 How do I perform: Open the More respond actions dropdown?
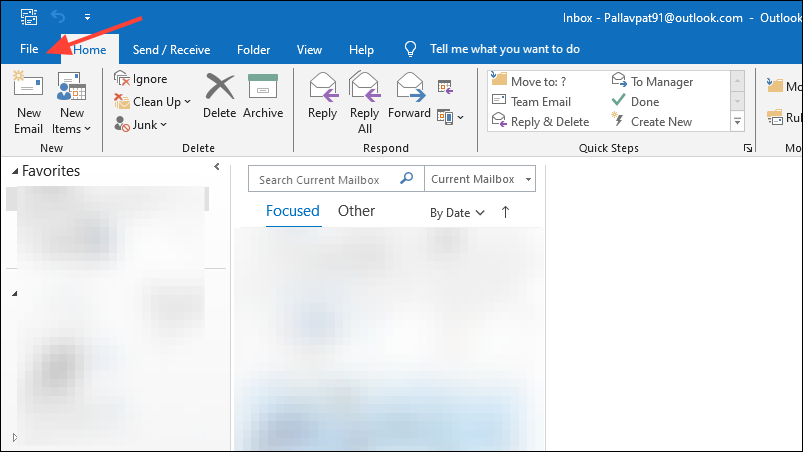(x=451, y=117)
